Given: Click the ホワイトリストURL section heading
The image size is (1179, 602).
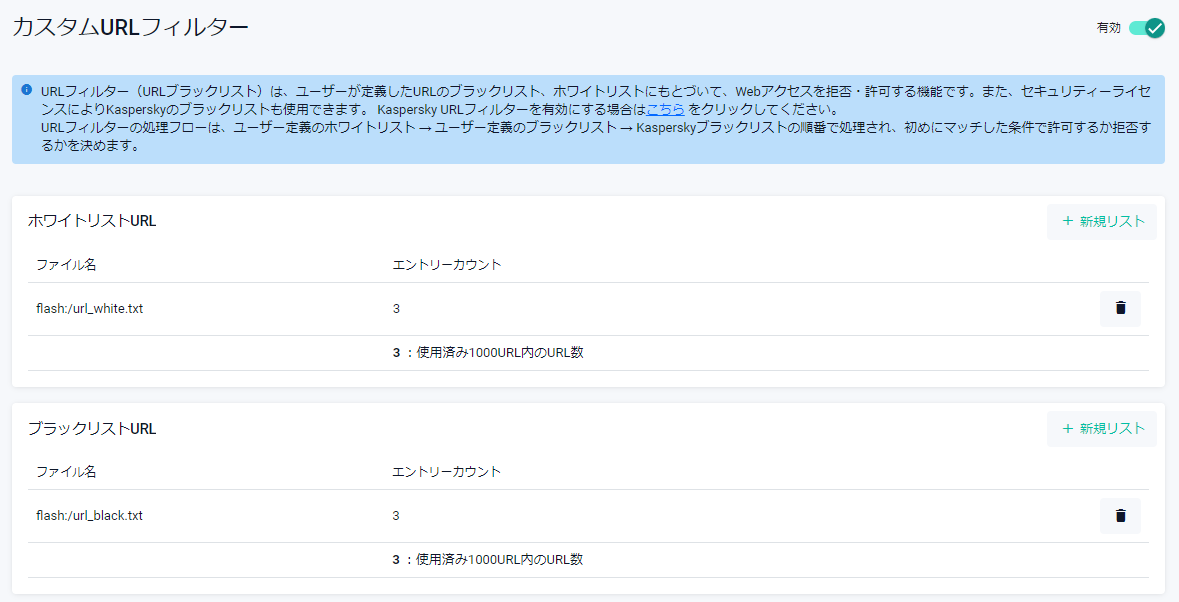Looking at the screenshot, I should [x=92, y=221].
